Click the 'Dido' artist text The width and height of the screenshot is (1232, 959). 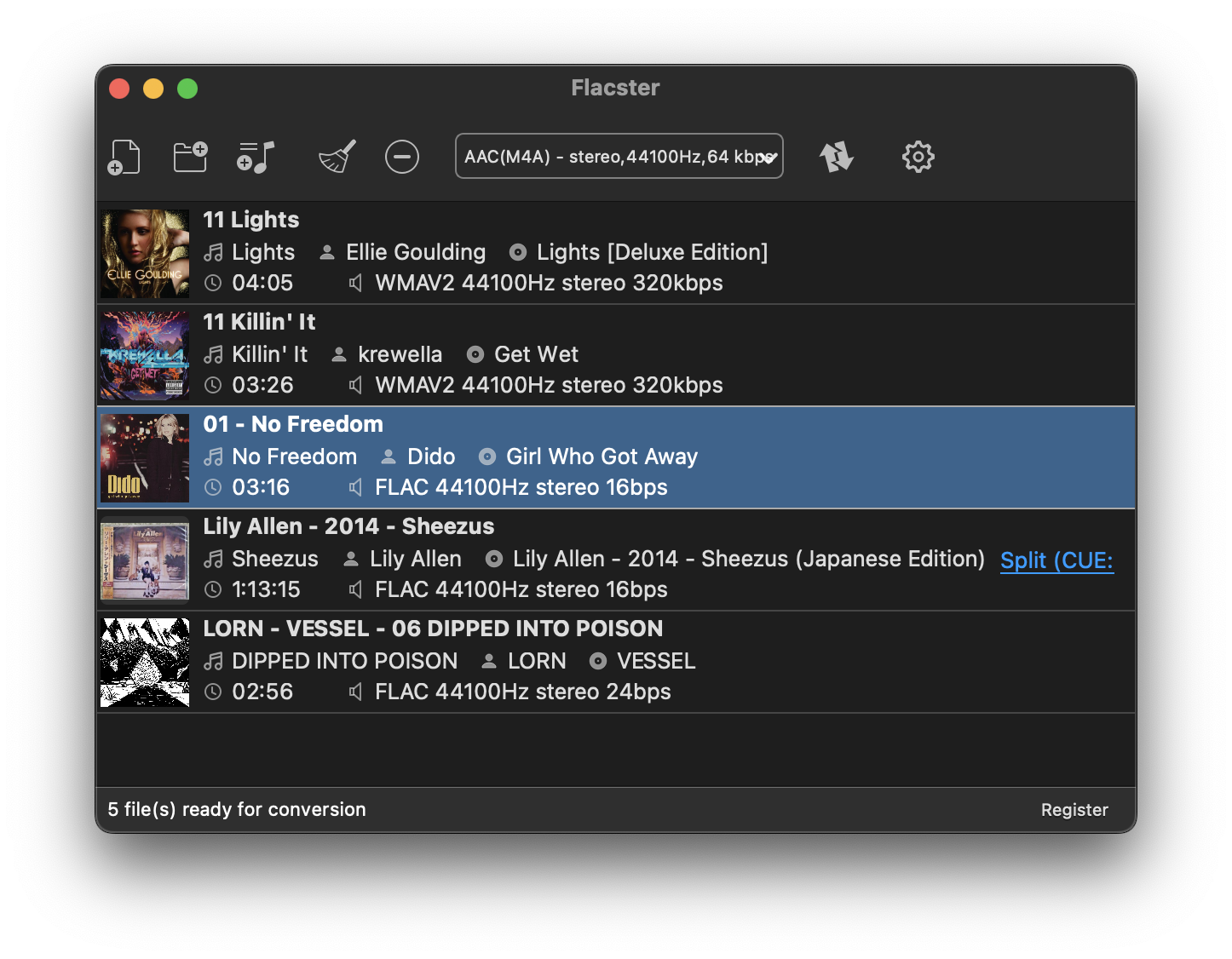tap(431, 457)
